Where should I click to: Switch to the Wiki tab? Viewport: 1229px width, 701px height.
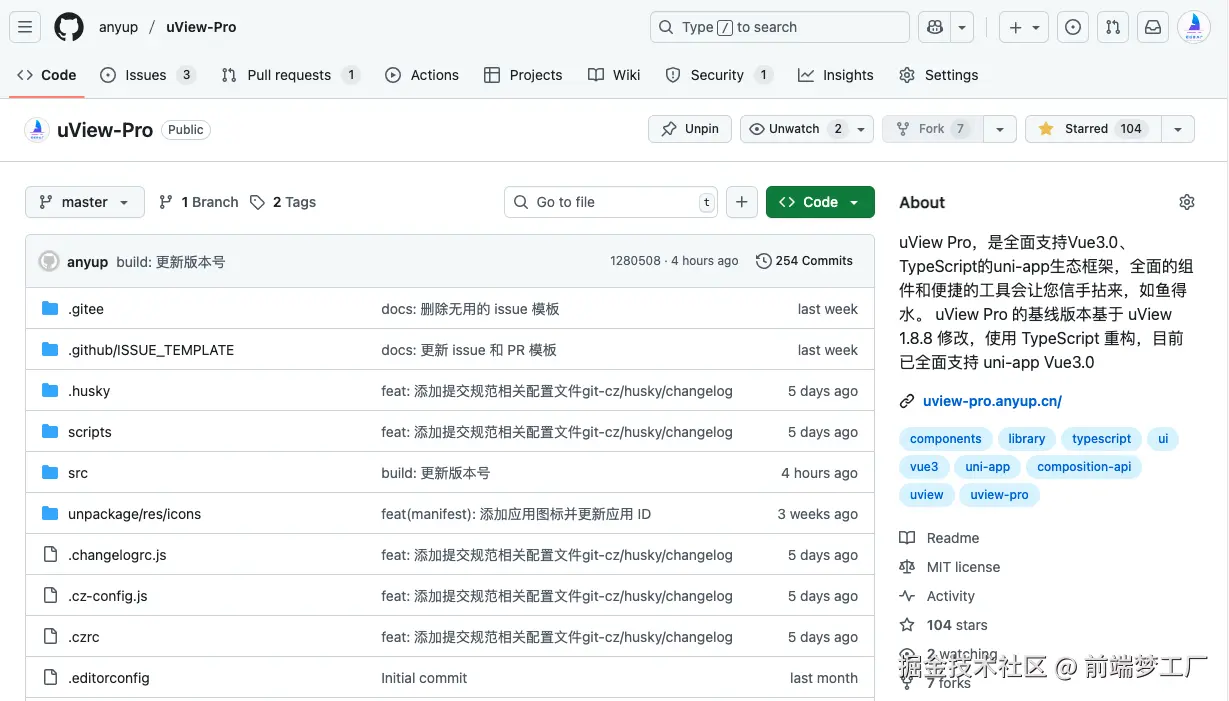point(614,75)
